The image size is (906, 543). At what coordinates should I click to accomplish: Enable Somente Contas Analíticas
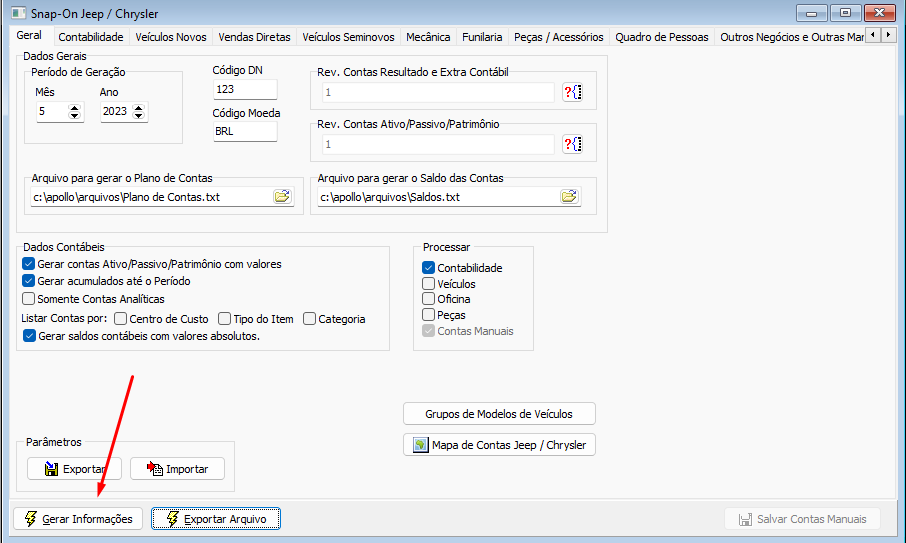click(x=28, y=299)
